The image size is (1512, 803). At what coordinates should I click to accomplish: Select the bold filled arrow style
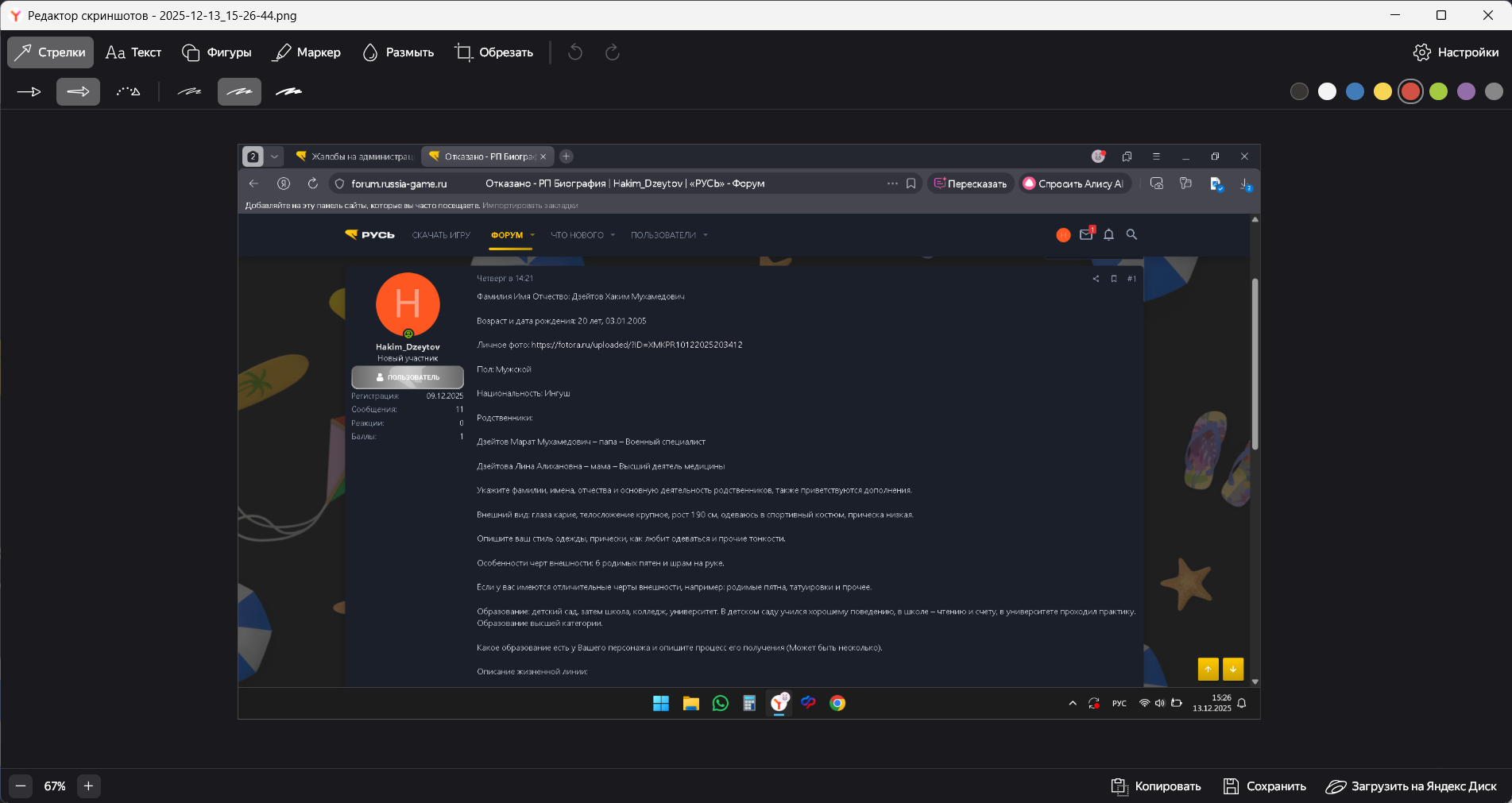78,92
